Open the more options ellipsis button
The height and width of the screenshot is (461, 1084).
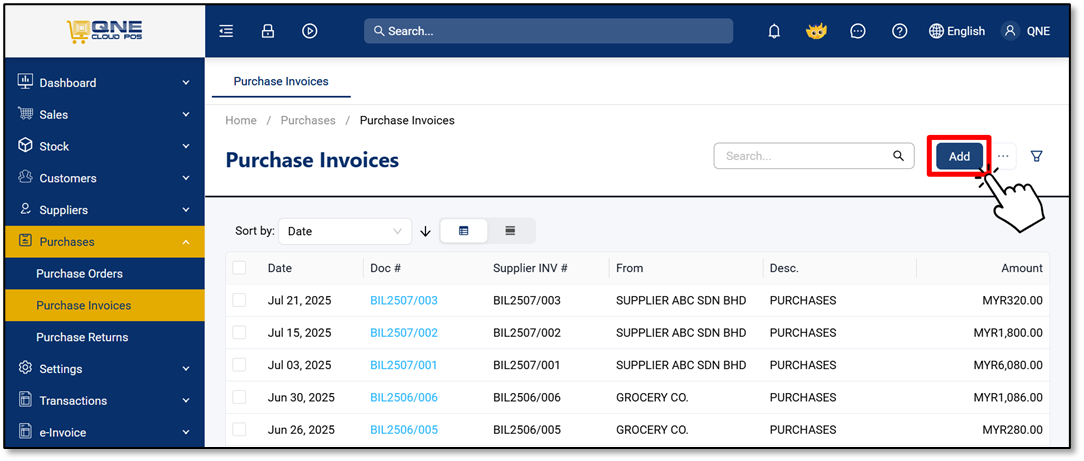1003,156
